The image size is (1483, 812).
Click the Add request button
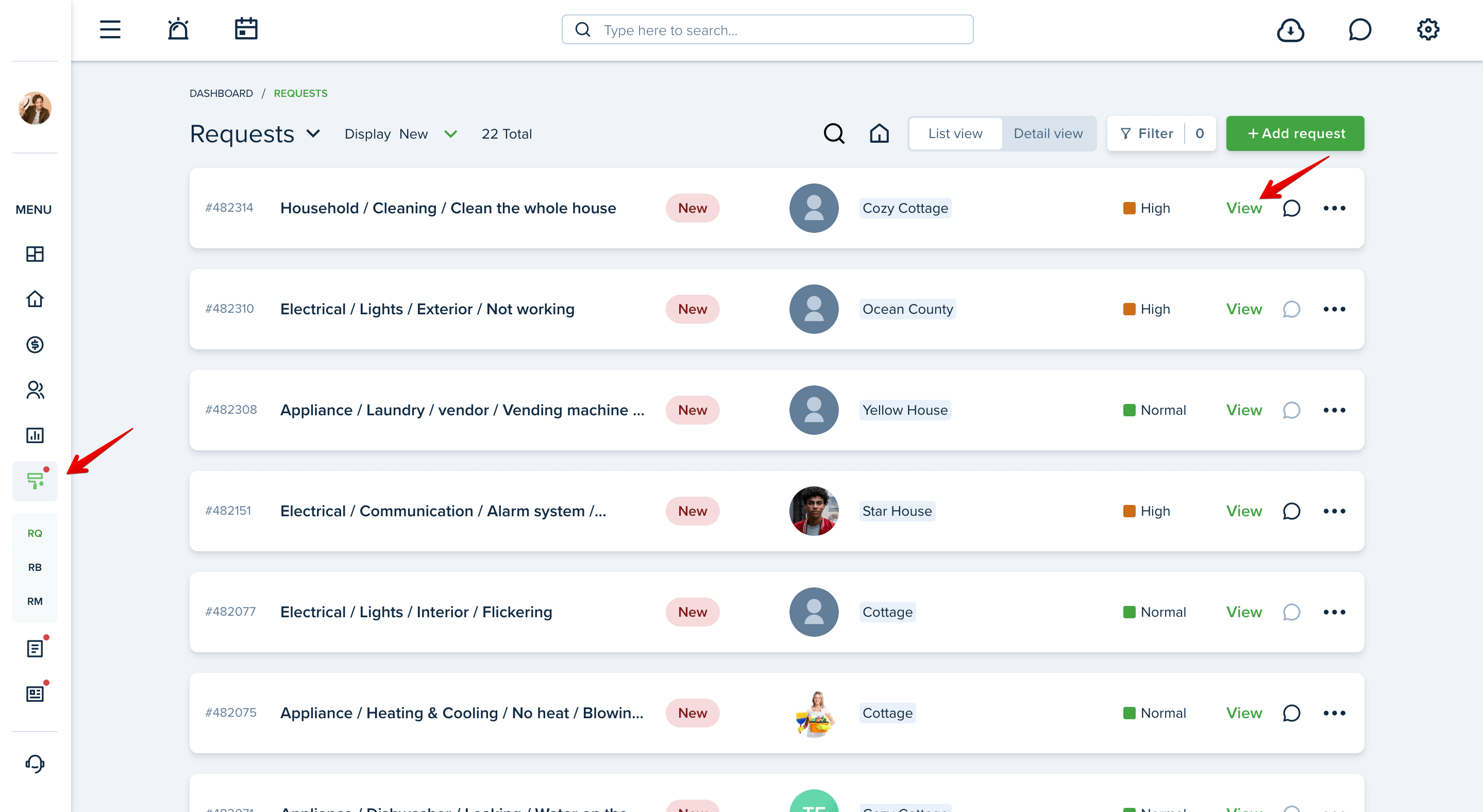click(x=1294, y=133)
